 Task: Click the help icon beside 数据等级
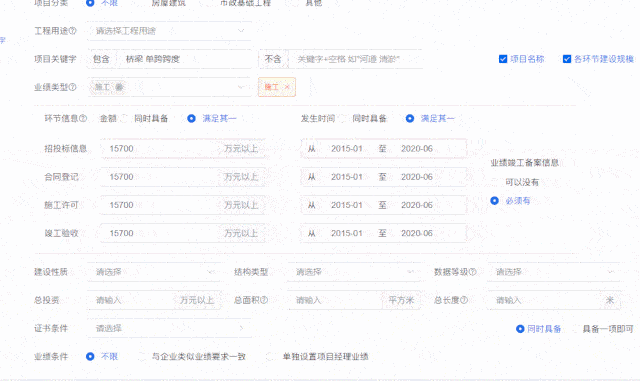[473, 272]
